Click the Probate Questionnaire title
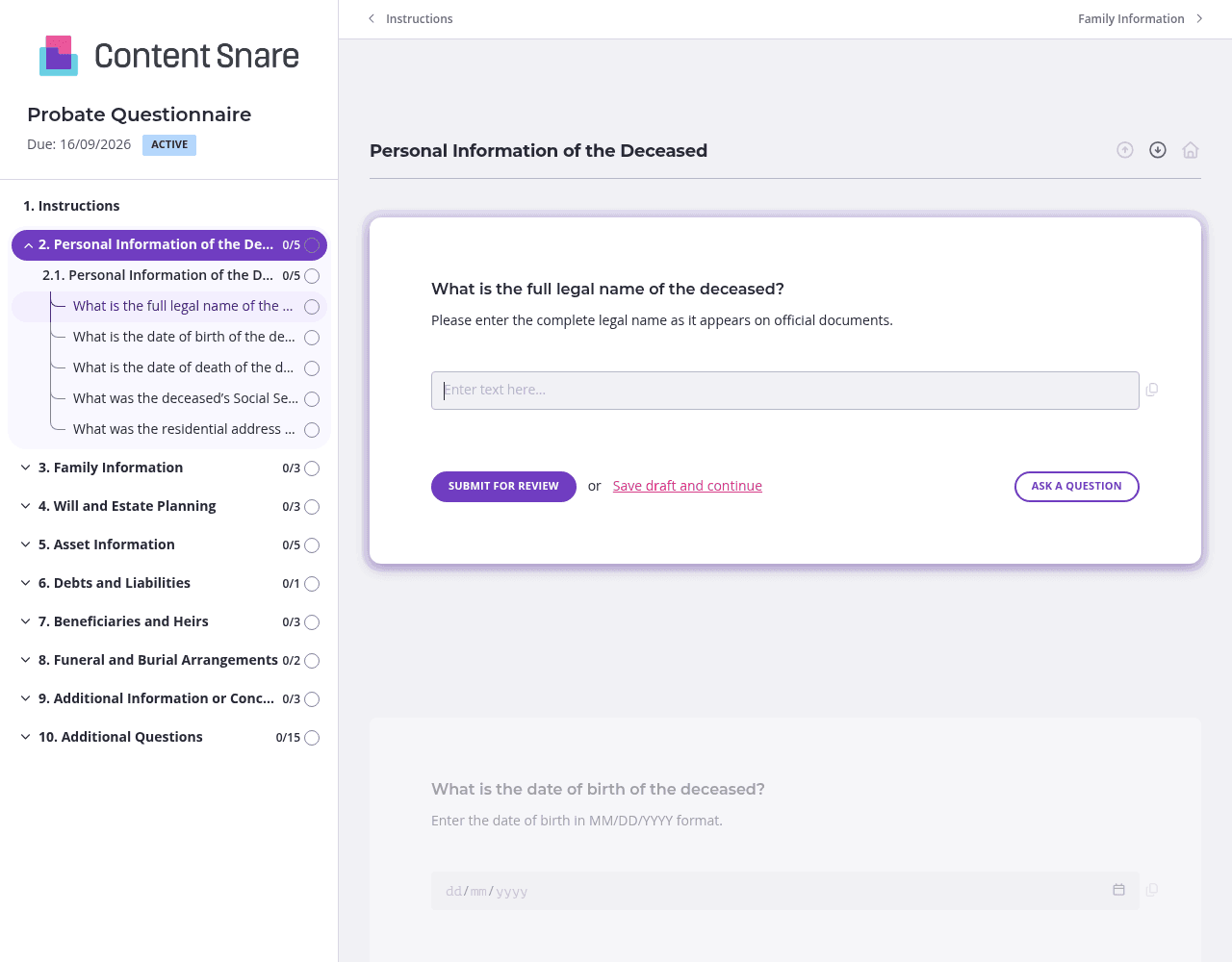The image size is (1232, 962). pos(140,114)
